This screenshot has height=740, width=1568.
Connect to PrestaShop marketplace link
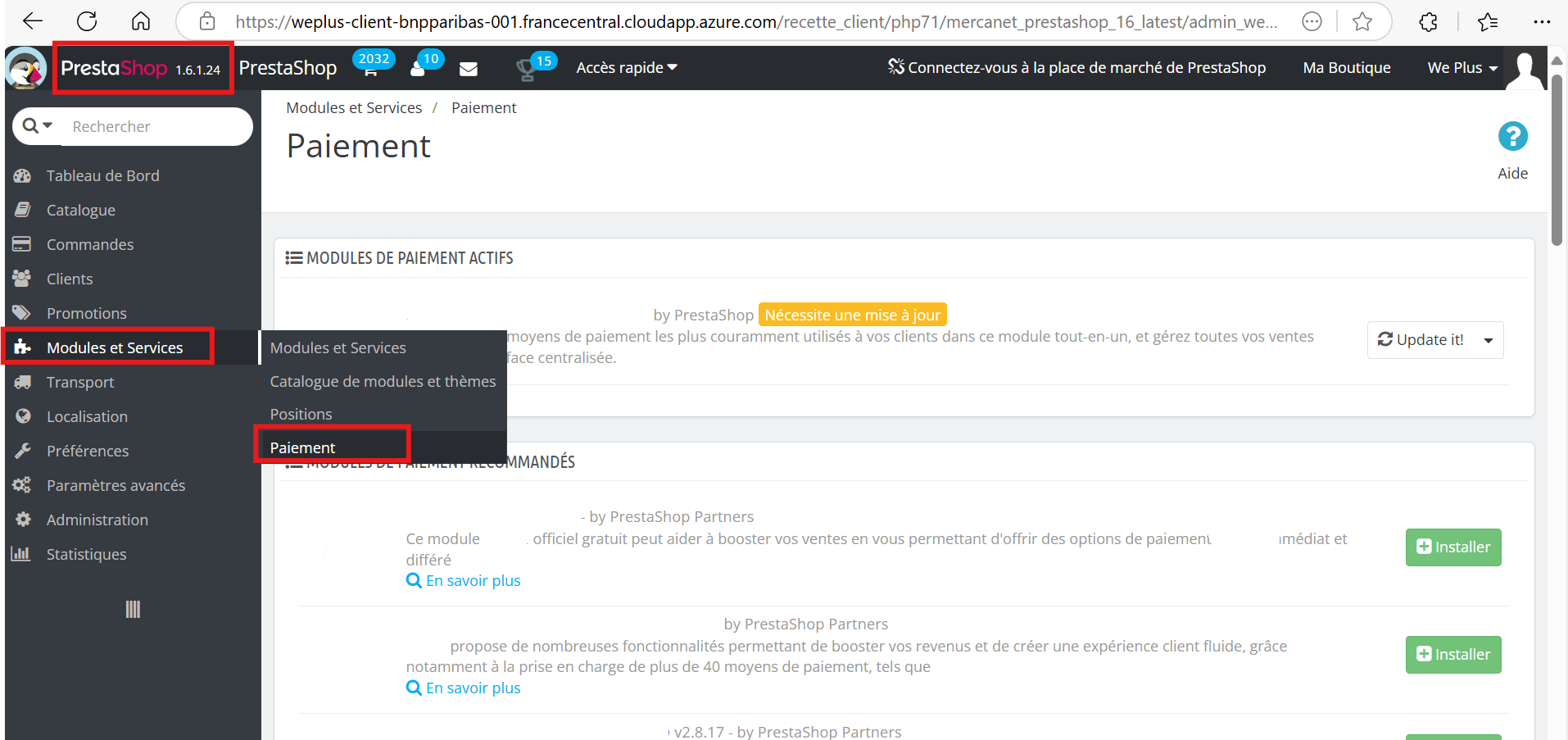(1076, 67)
